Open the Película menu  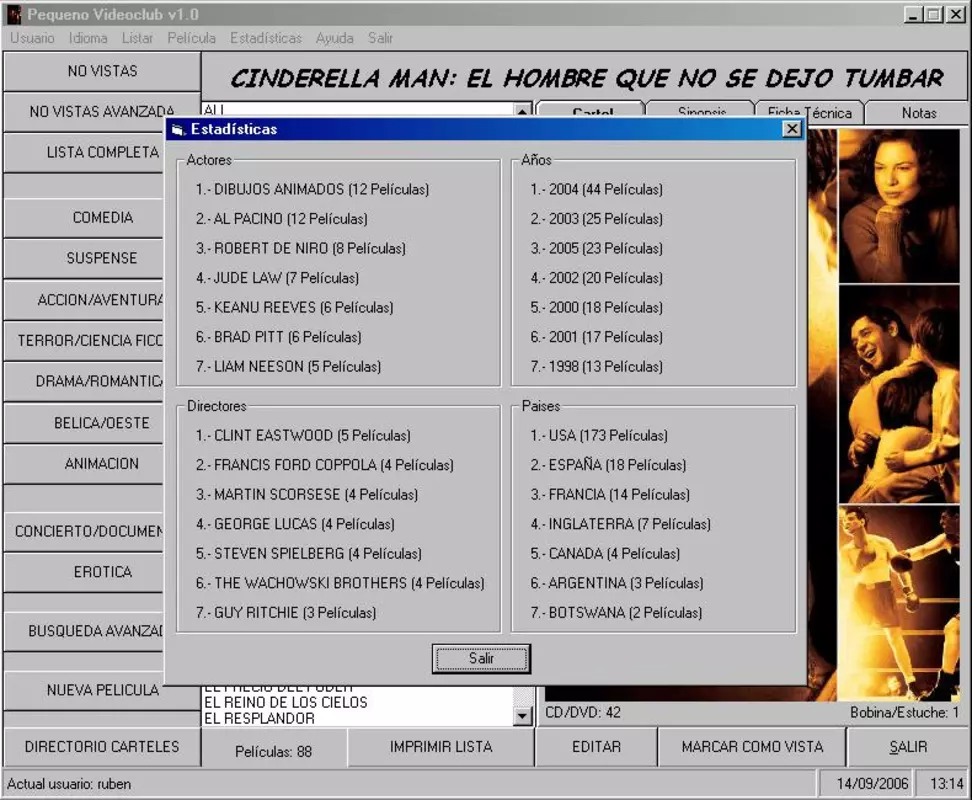pos(192,38)
